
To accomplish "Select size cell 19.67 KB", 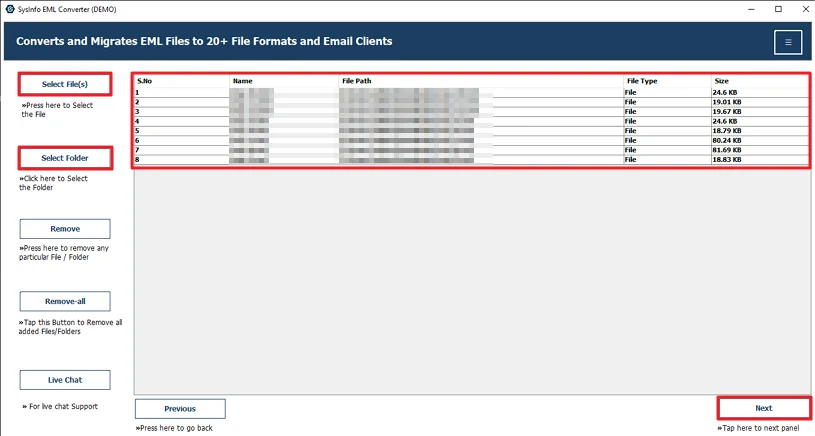I will tap(760, 112).
